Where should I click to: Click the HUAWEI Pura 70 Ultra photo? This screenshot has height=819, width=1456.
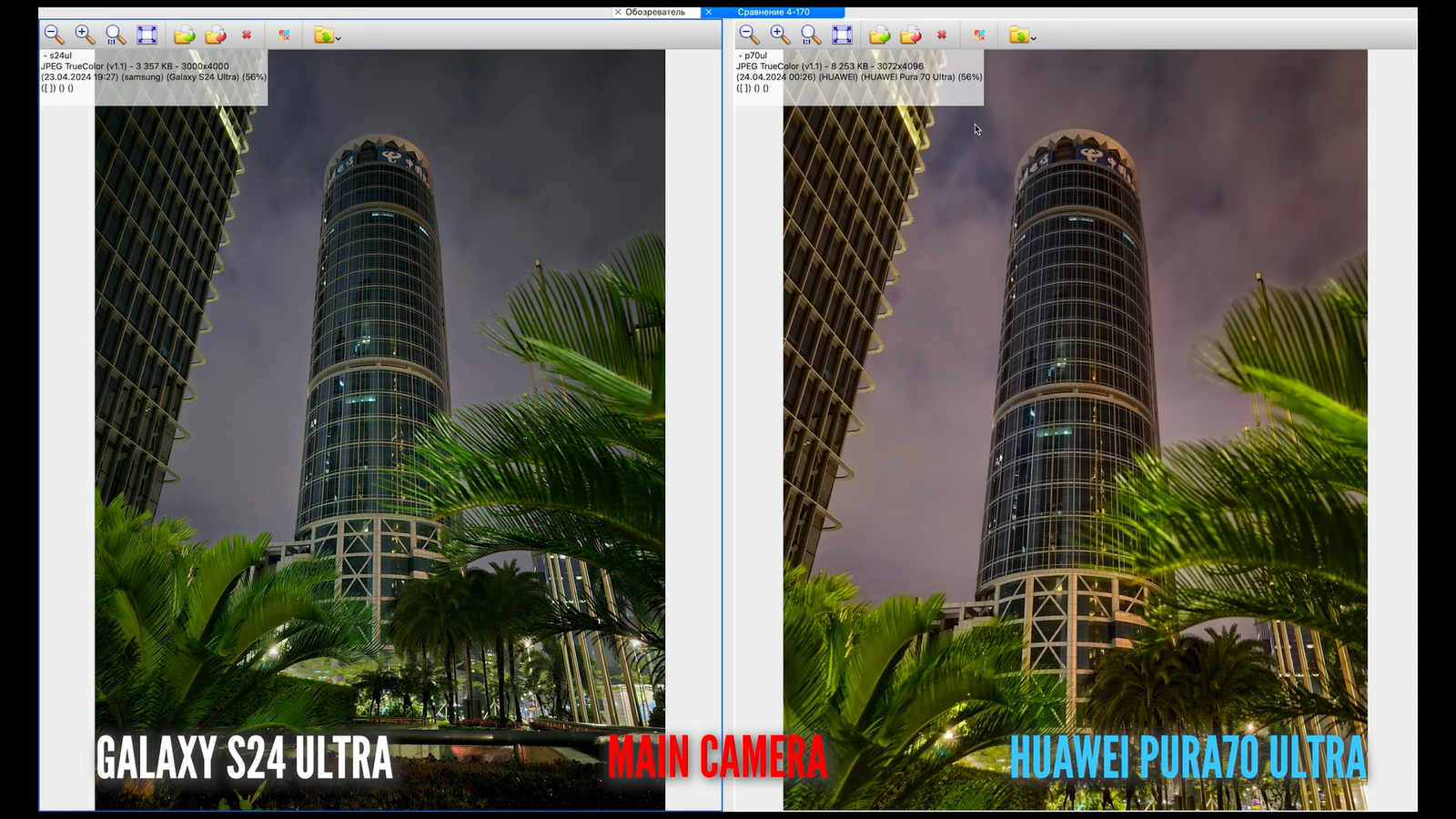(x=1075, y=430)
